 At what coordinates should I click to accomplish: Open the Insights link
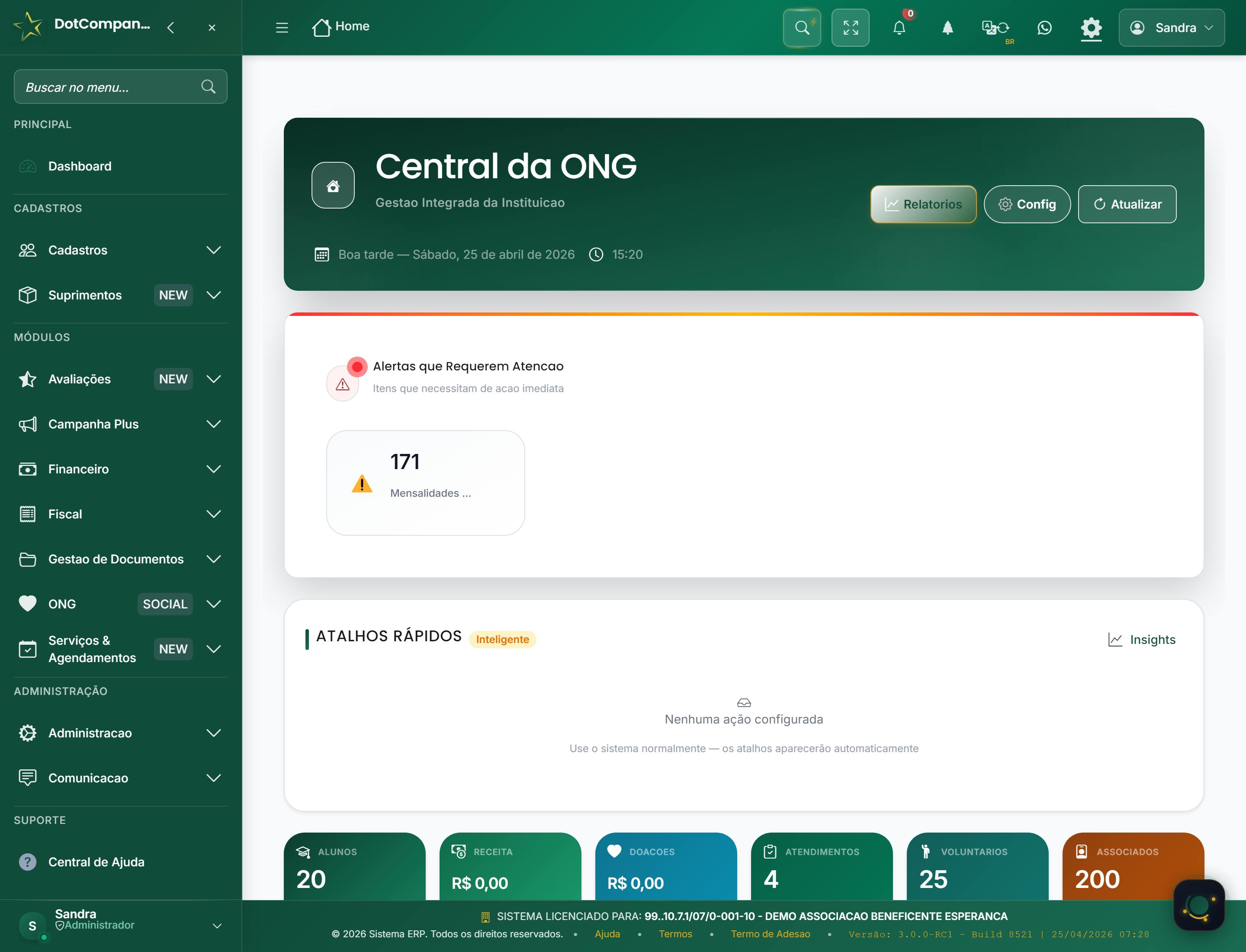(x=1142, y=640)
